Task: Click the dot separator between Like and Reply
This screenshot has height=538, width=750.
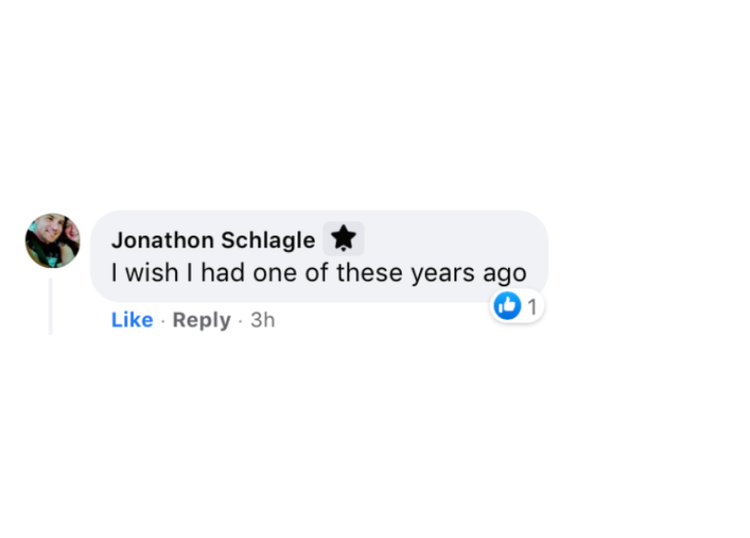Action: point(163,320)
